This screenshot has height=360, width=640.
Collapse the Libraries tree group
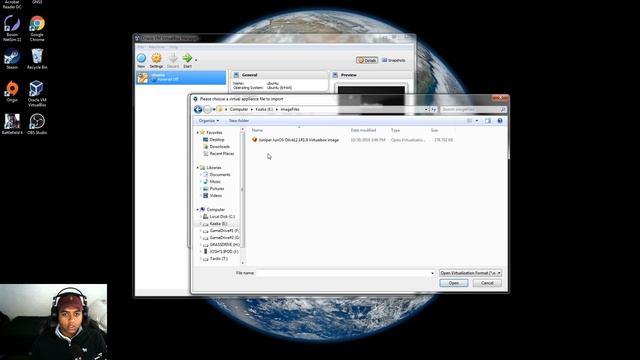coord(198,168)
